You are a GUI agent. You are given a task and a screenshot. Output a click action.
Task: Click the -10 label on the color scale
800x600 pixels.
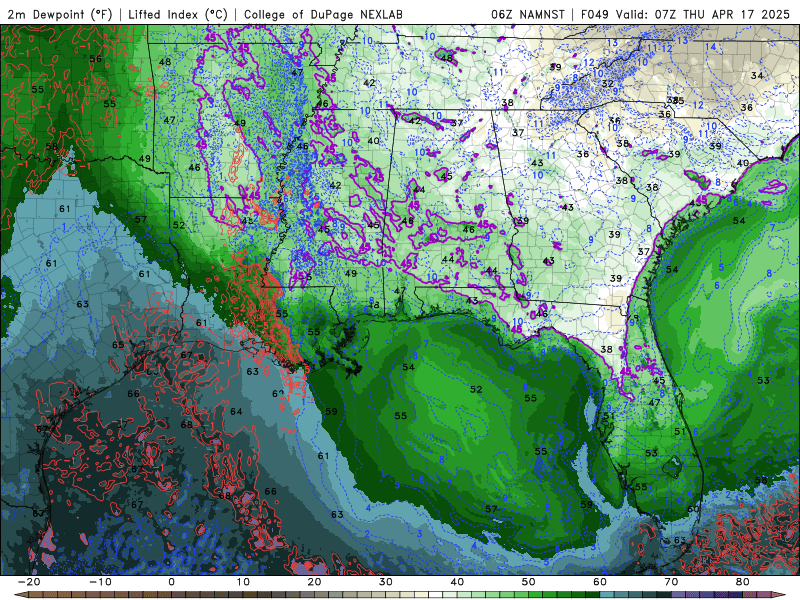point(101,582)
